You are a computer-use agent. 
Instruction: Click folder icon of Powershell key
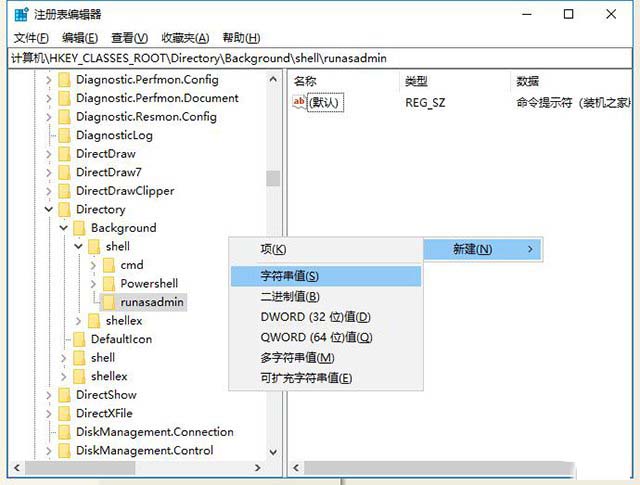(109, 283)
